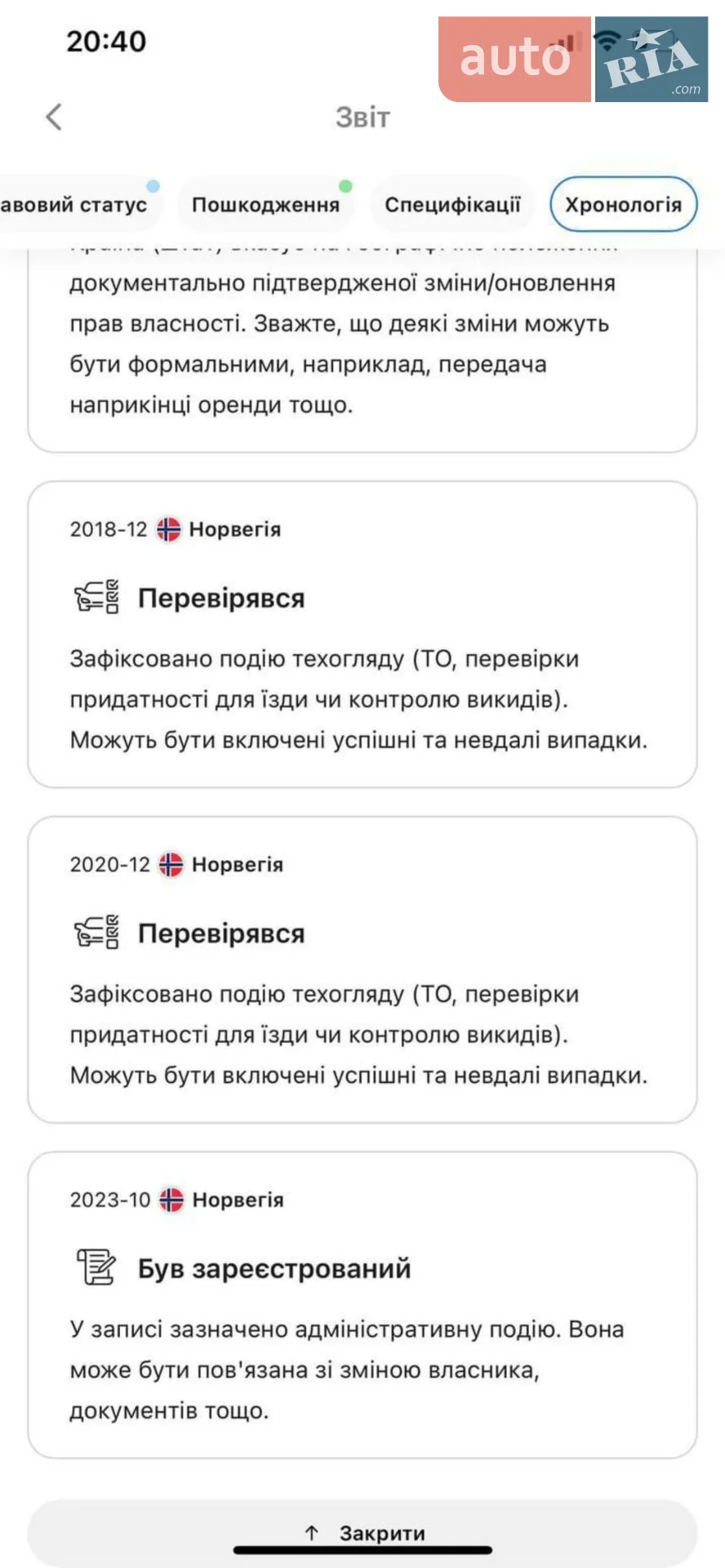This screenshot has width=725, height=1568.
Task: Tap the green dot on Пошкодження tab
Action: point(345,186)
